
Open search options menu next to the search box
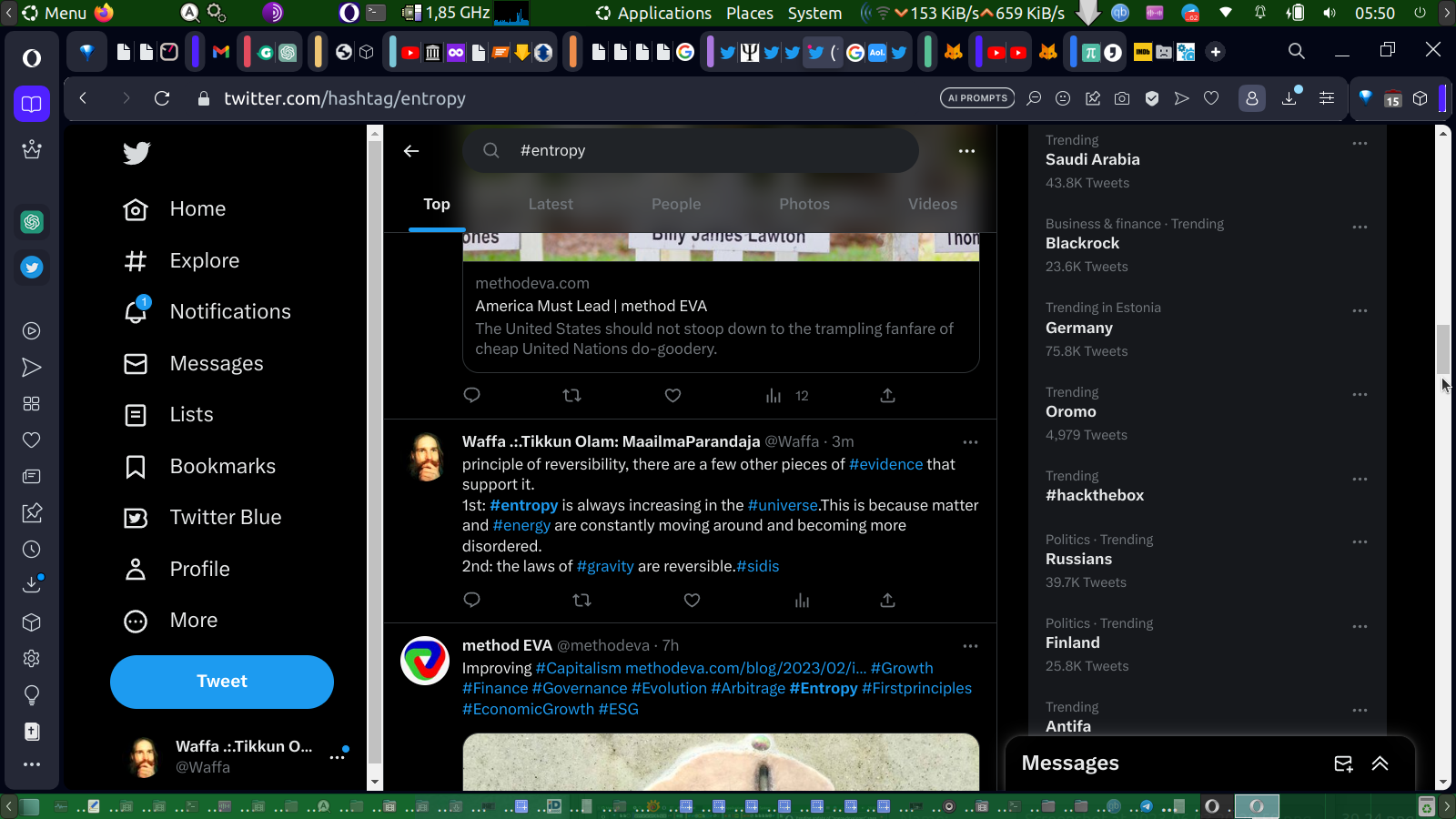pyautogui.click(x=966, y=151)
